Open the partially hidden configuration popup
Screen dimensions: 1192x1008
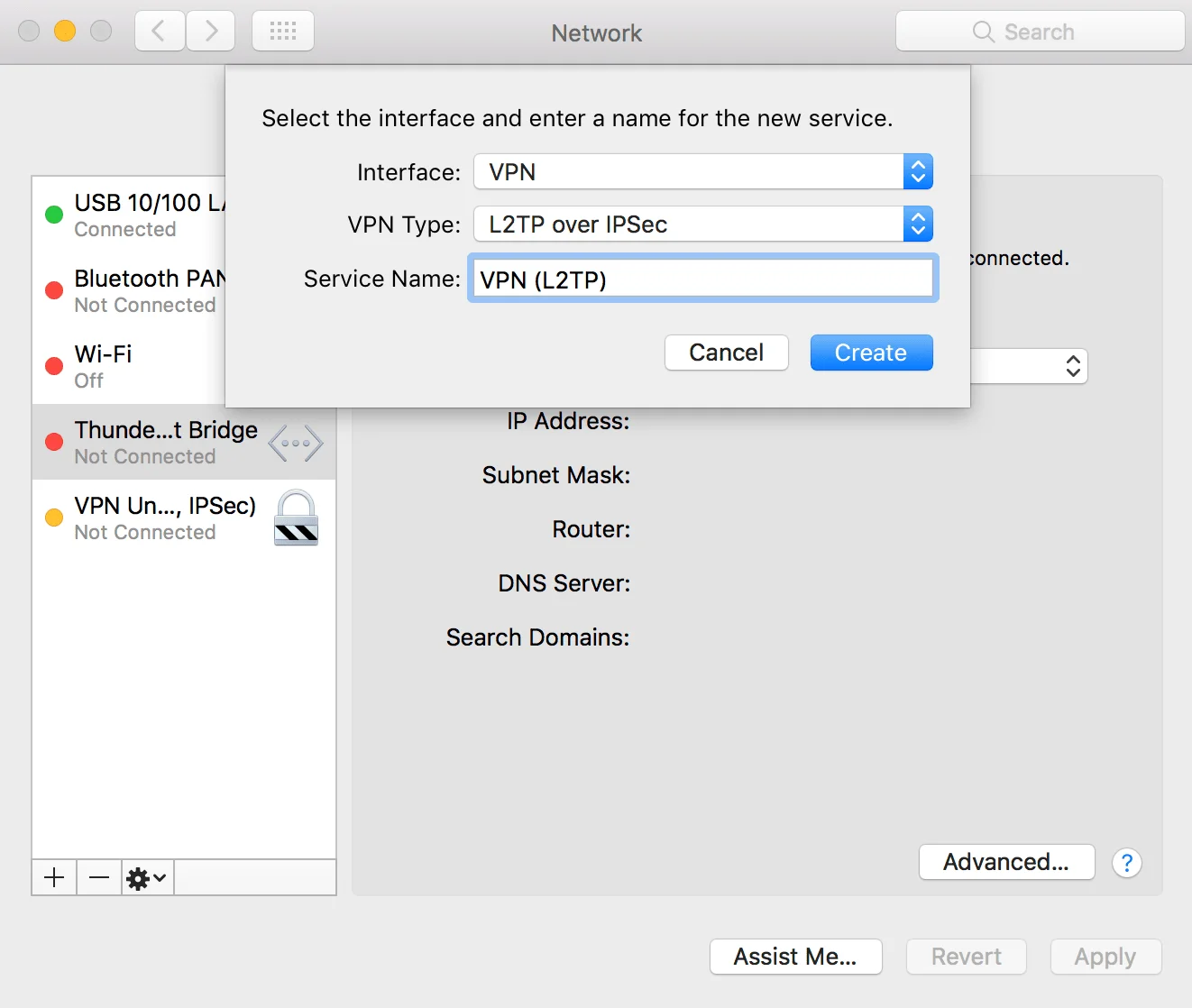point(1030,366)
